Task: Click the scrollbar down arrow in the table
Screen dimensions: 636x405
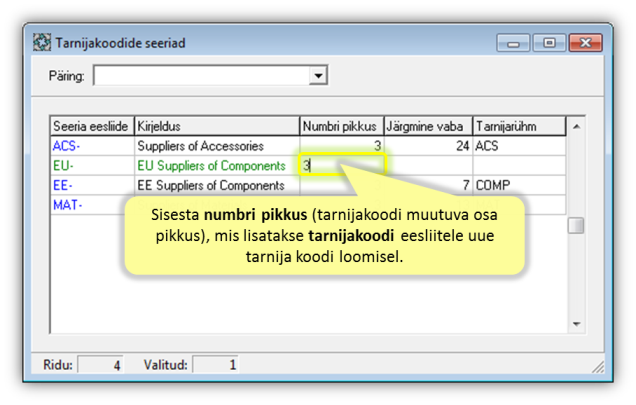Action: point(575,324)
